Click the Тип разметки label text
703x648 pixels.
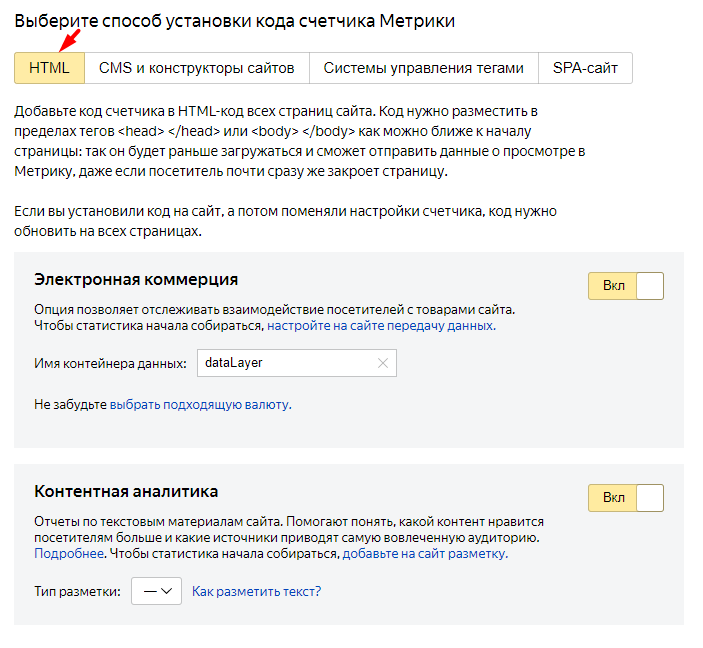pos(77,591)
